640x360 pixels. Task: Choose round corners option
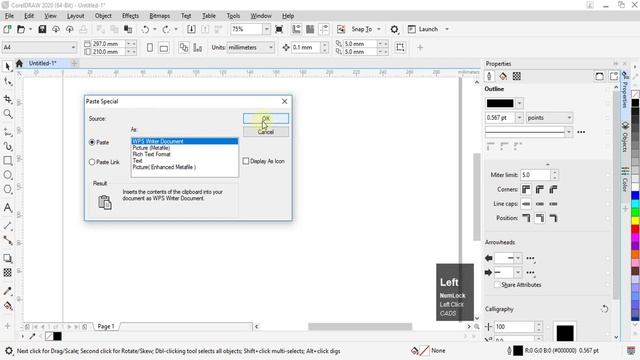[x=540, y=190]
